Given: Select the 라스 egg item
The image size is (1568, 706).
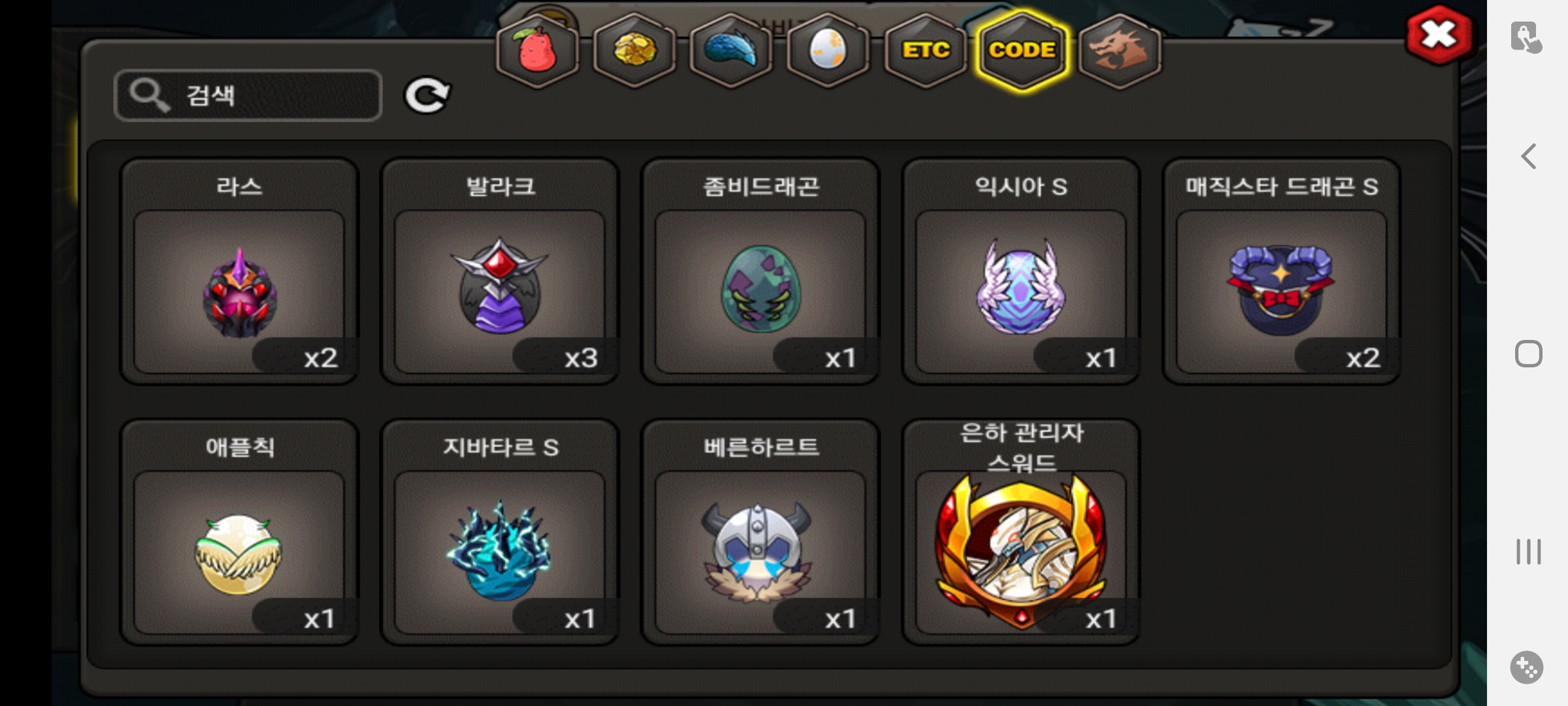Looking at the screenshot, I should click(x=239, y=271).
